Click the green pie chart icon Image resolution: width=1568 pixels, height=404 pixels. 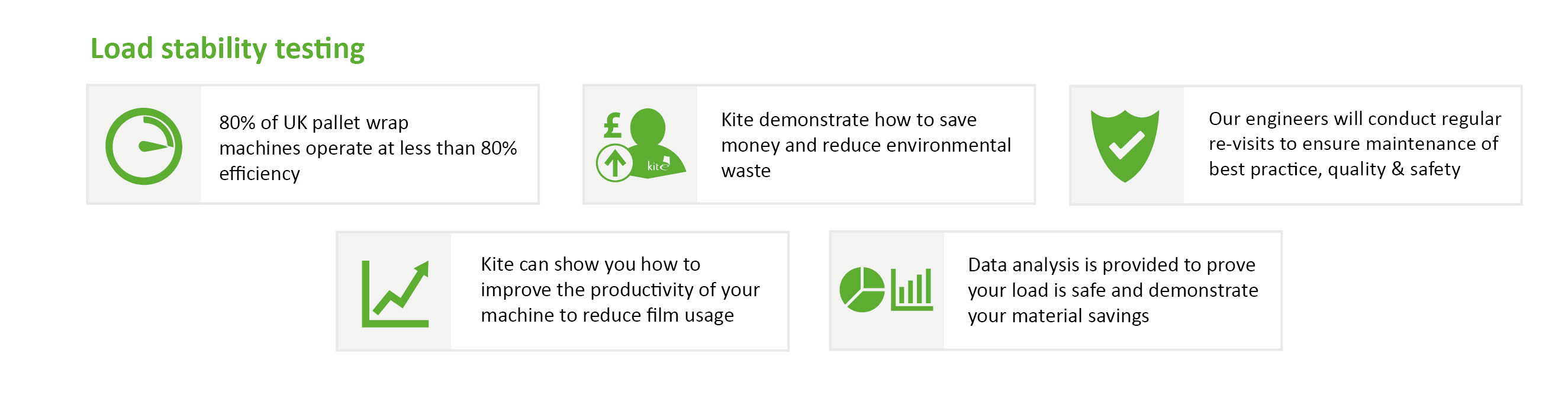(x=861, y=290)
